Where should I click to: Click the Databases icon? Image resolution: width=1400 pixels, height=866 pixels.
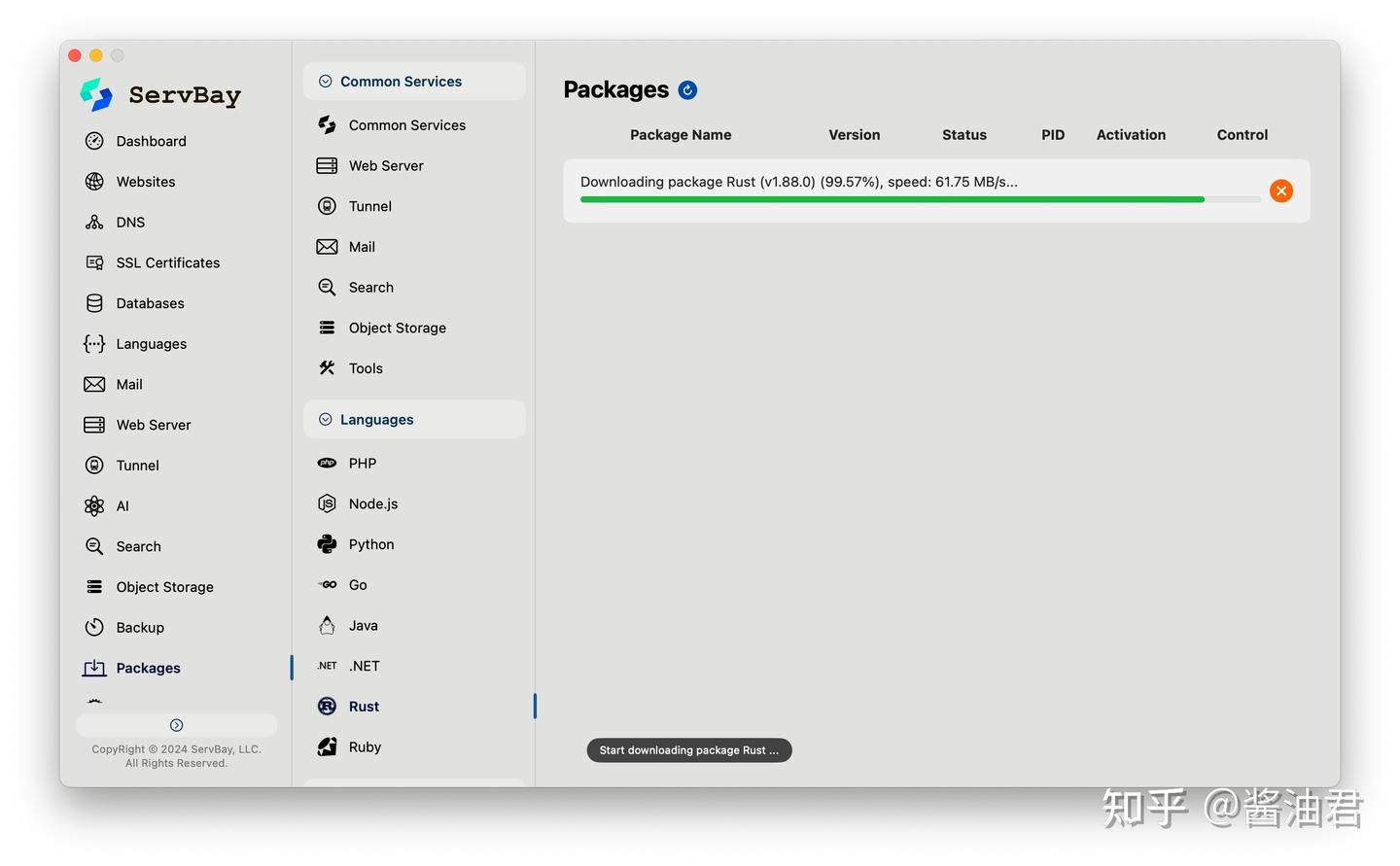tap(94, 303)
